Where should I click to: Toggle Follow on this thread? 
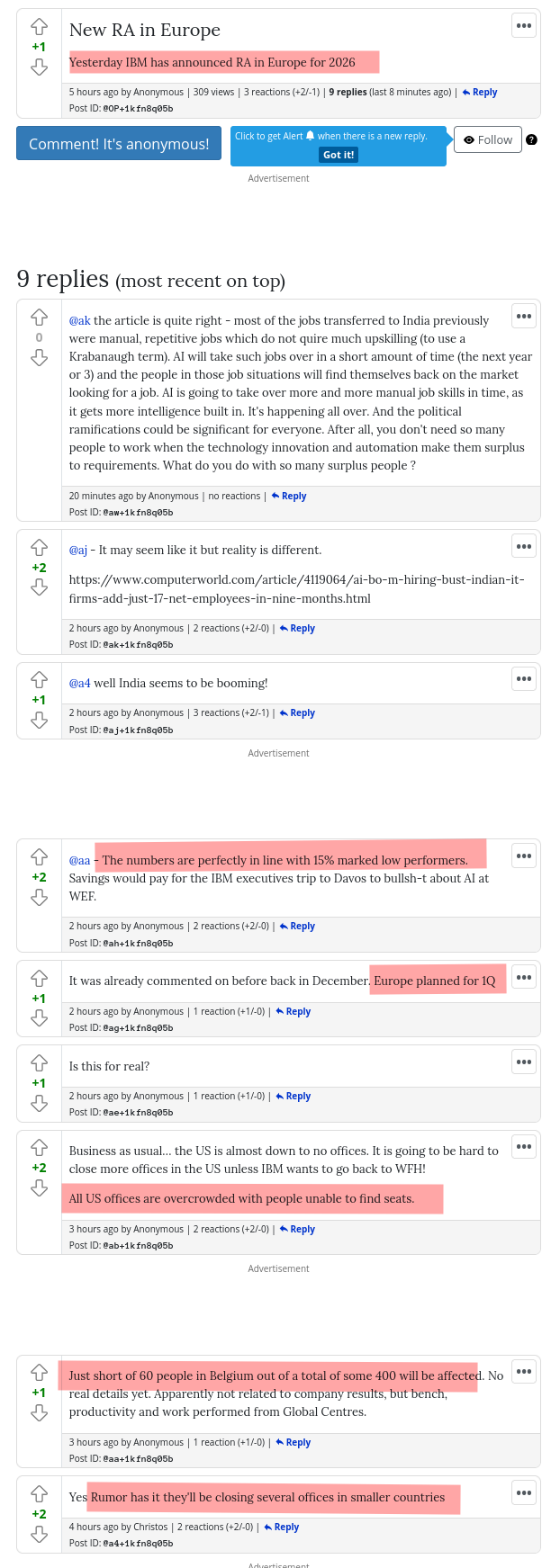pos(488,139)
